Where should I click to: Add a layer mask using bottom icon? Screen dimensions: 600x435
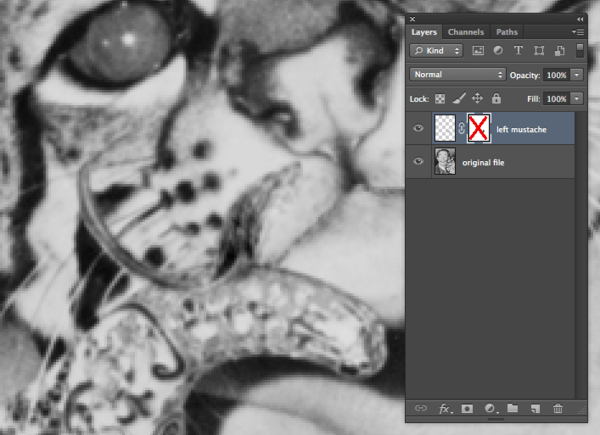(466, 409)
